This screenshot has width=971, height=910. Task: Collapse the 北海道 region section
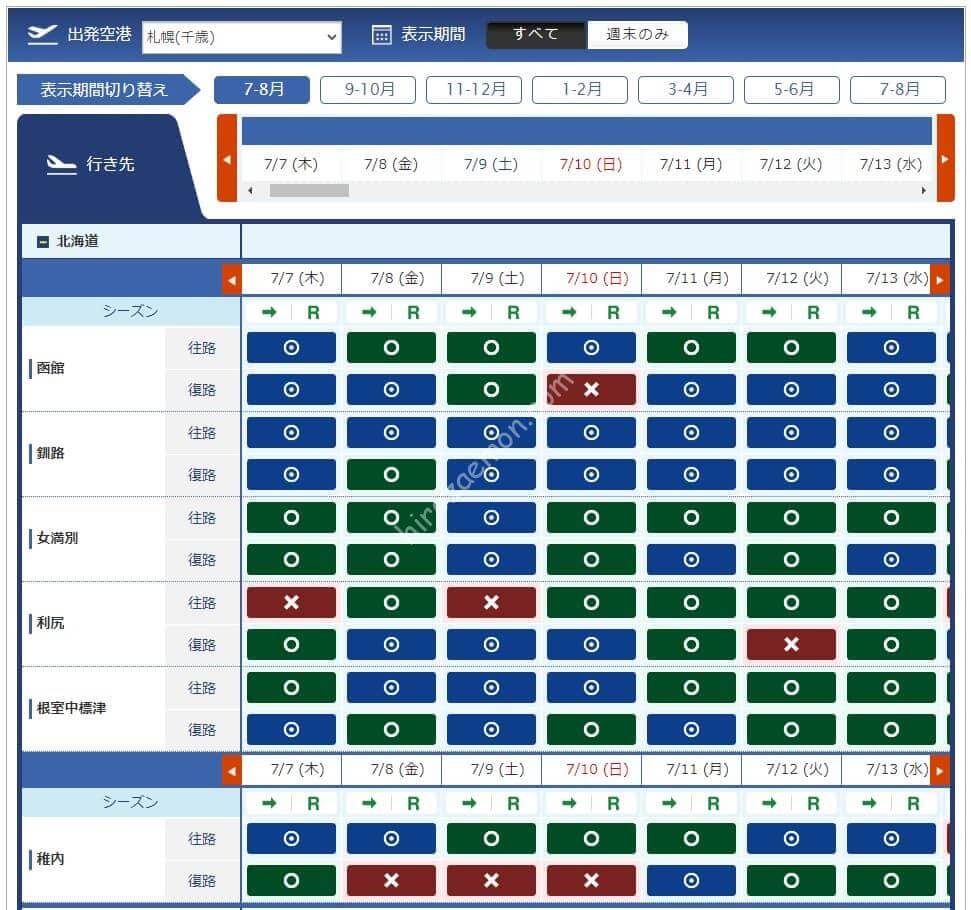coord(43,242)
